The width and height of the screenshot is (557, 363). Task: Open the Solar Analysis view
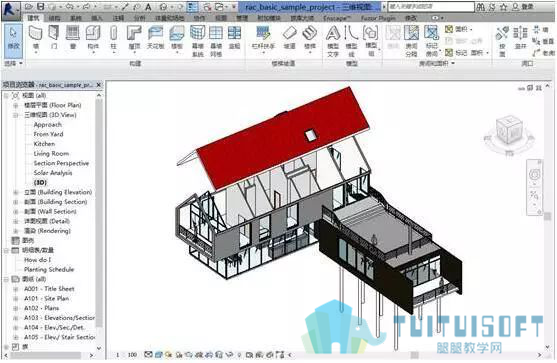point(53,173)
